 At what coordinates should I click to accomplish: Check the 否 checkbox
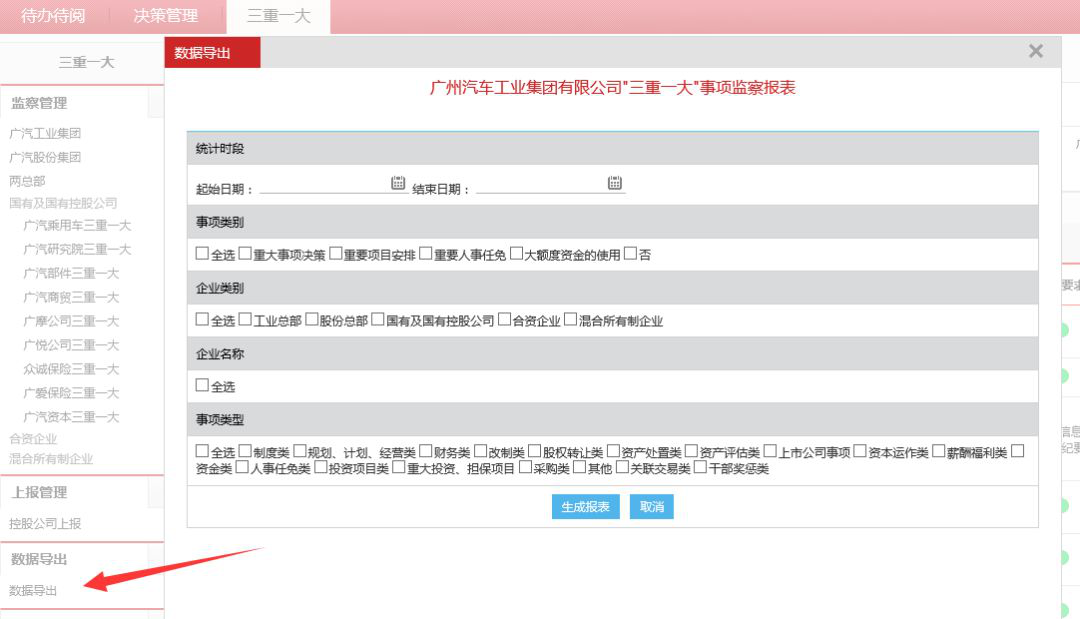(x=630, y=253)
